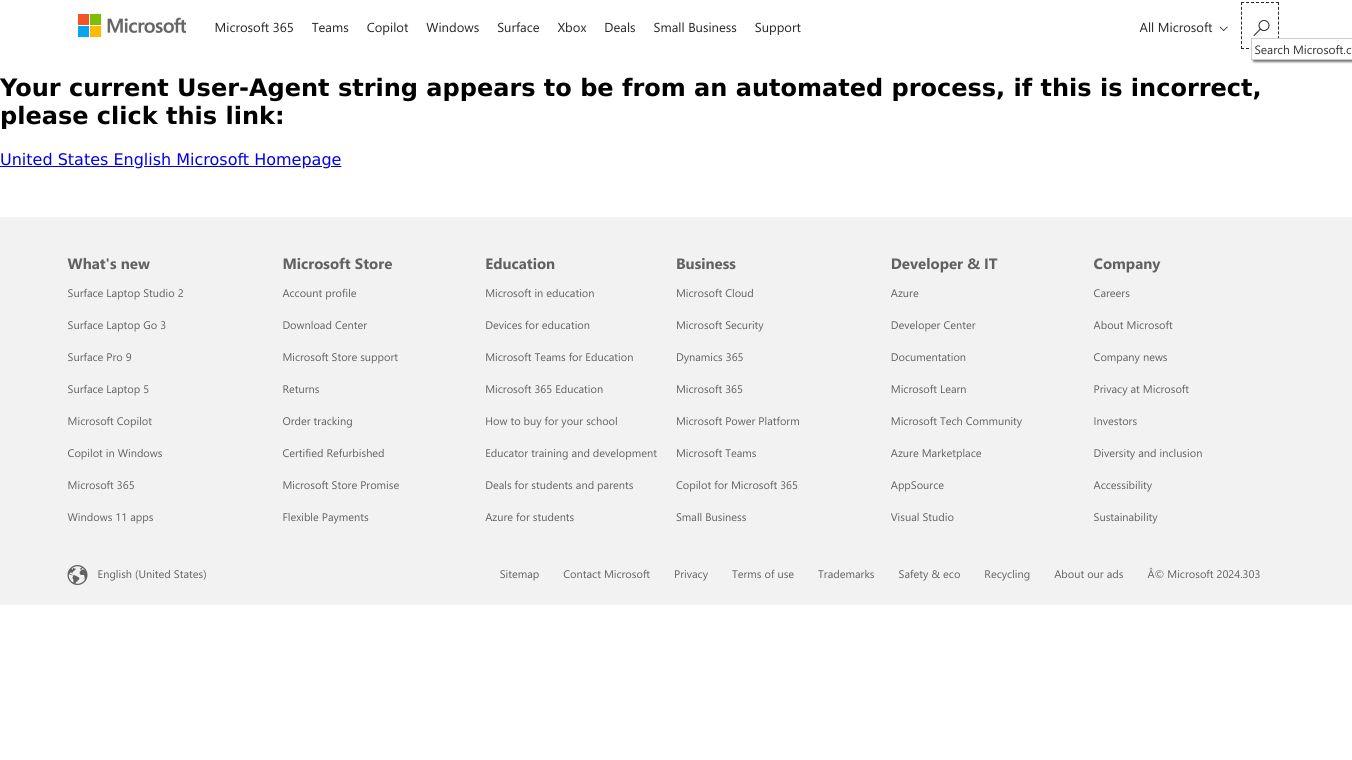This screenshot has height=760, width=1352.
Task: Click the globe language icon
Action: (x=77, y=575)
